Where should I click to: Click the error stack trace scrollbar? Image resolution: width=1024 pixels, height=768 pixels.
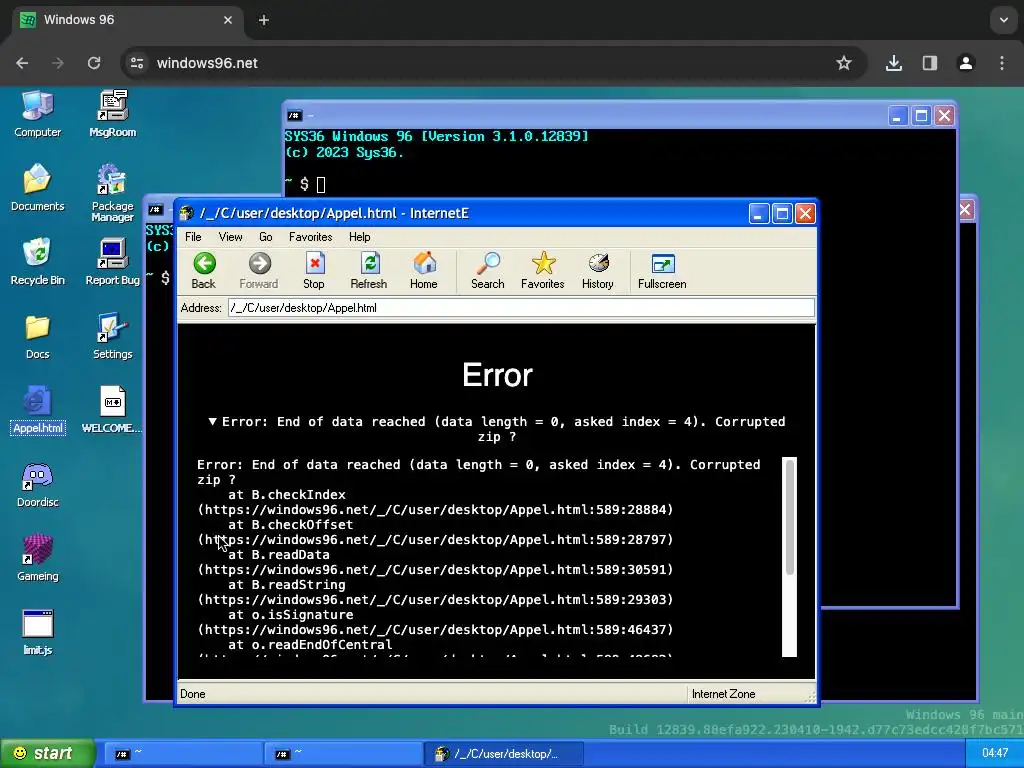[x=790, y=556]
